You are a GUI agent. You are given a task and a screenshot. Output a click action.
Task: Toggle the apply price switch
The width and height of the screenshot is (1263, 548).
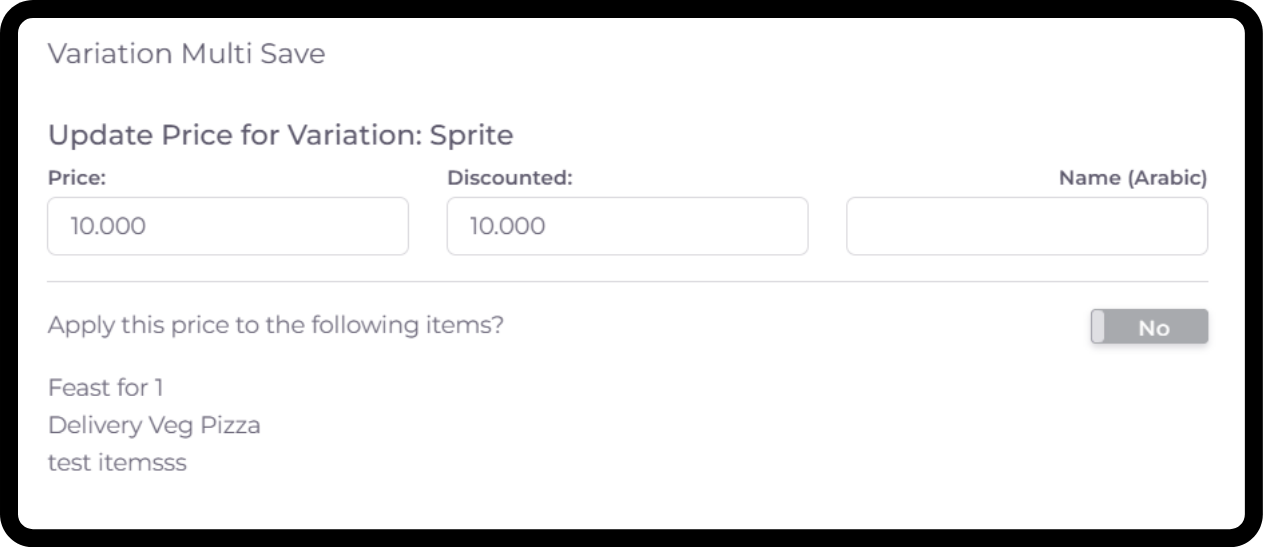click(1149, 327)
